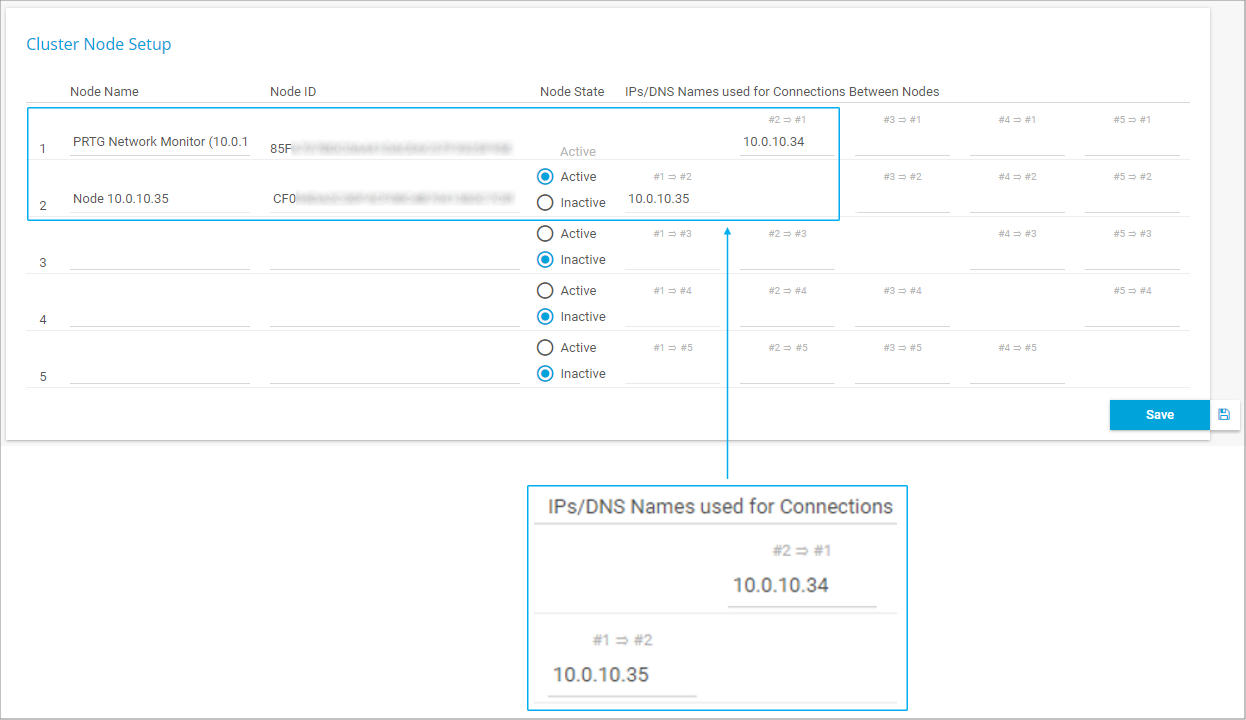Image resolution: width=1246 pixels, height=720 pixels.
Task: Edit the PRTG Network Monitor node name
Action: pyautogui.click(x=160, y=142)
